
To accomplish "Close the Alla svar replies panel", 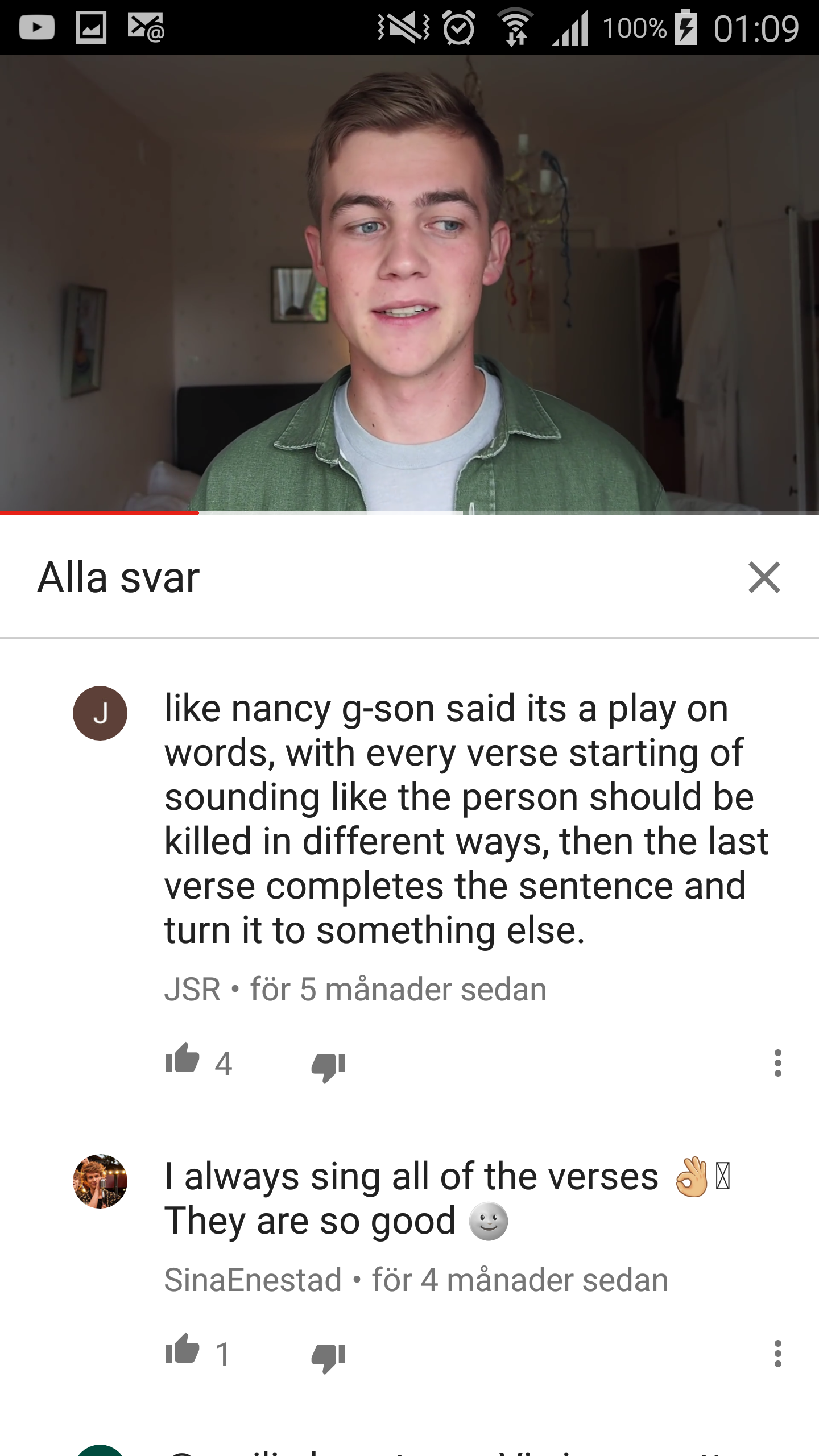I will click(x=764, y=577).
